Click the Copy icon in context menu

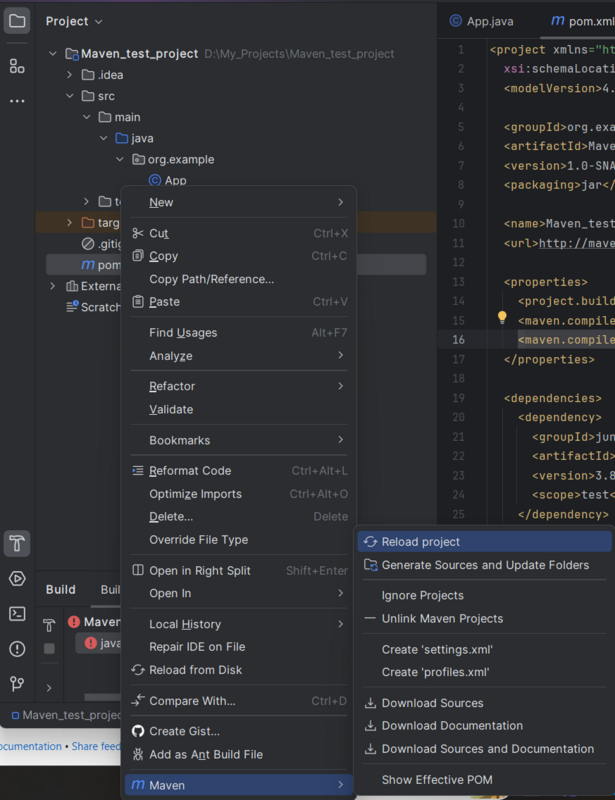(x=138, y=256)
